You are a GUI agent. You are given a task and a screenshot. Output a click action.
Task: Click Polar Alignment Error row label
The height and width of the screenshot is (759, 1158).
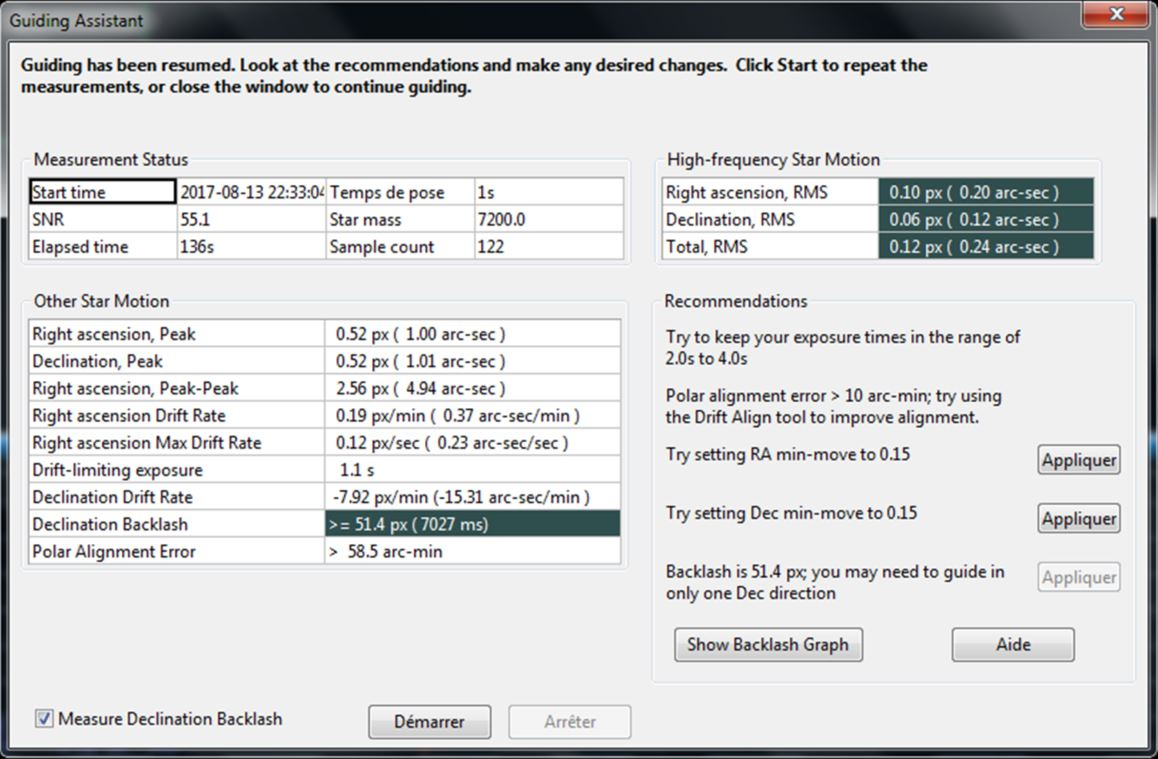[x=177, y=552]
